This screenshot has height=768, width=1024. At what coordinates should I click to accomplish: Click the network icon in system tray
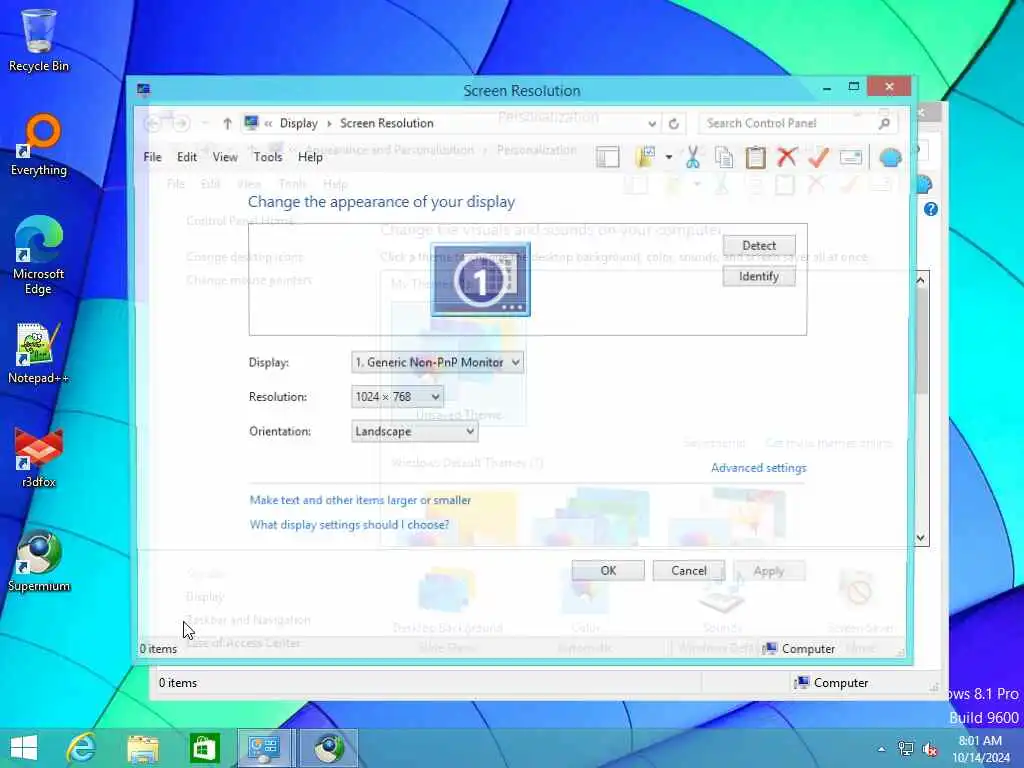[906, 748]
